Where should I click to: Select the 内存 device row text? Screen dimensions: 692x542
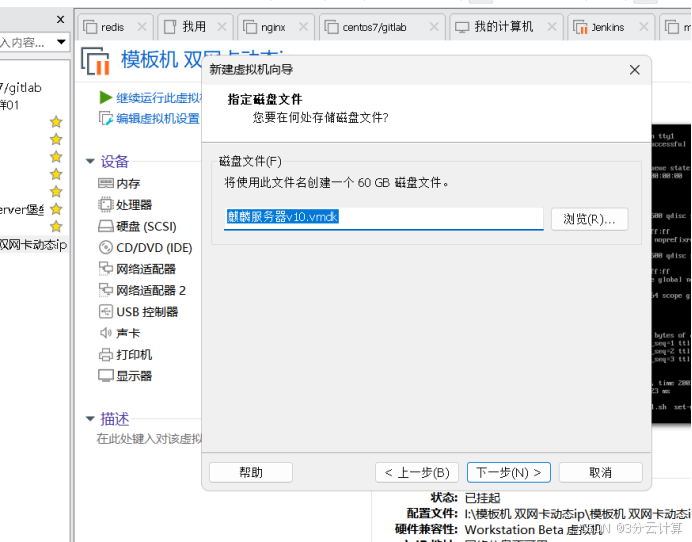pyautogui.click(x=128, y=183)
